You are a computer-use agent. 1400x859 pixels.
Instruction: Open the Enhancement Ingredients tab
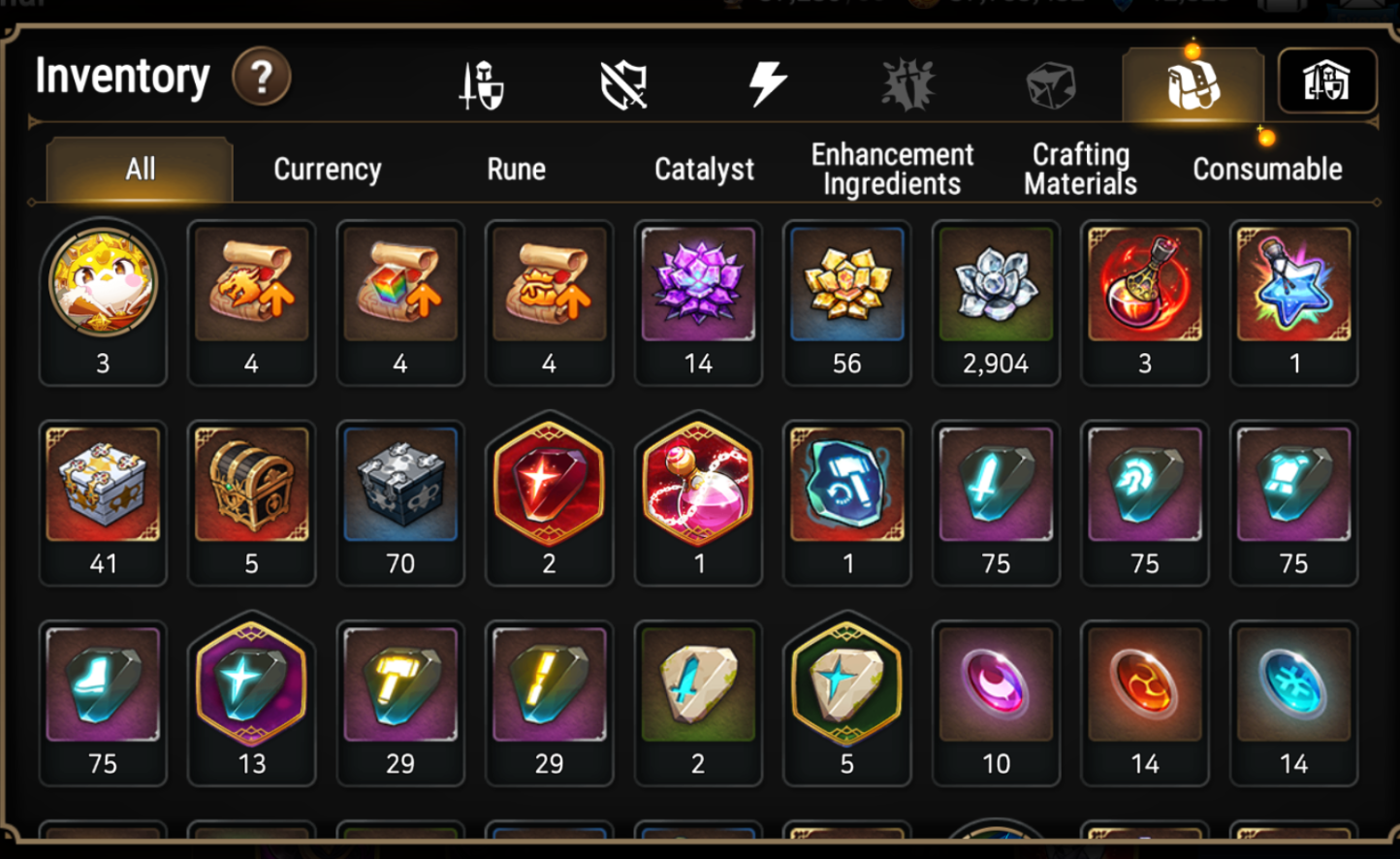point(892,170)
